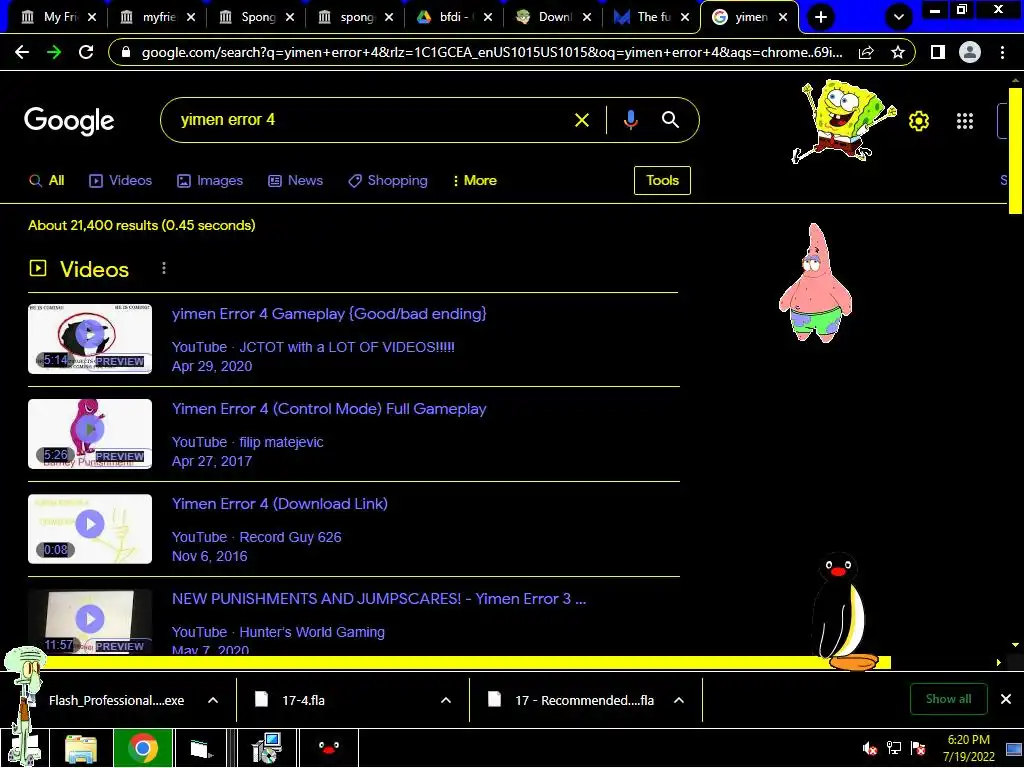Select the Shopping search filter
The image size is (1024, 768).
tap(388, 180)
